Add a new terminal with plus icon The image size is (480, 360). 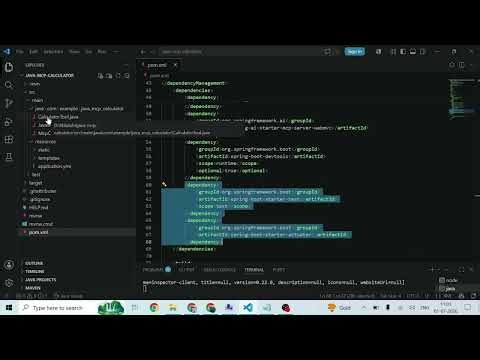tap(433, 269)
